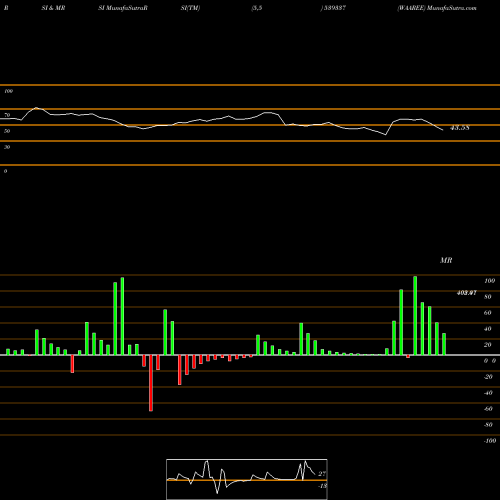The height and width of the screenshot is (500, 500).
Task: Click the RSI current value 43.58 label
Action: click(x=460, y=128)
